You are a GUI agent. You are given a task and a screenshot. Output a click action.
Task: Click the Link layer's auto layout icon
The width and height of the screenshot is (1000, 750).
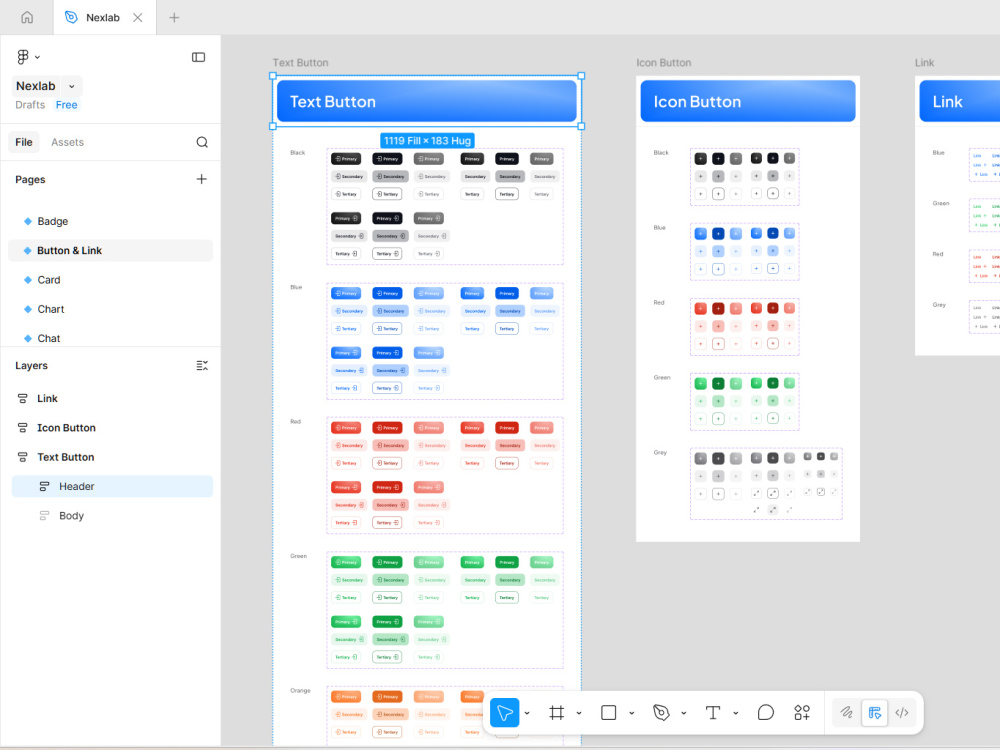[22, 399]
